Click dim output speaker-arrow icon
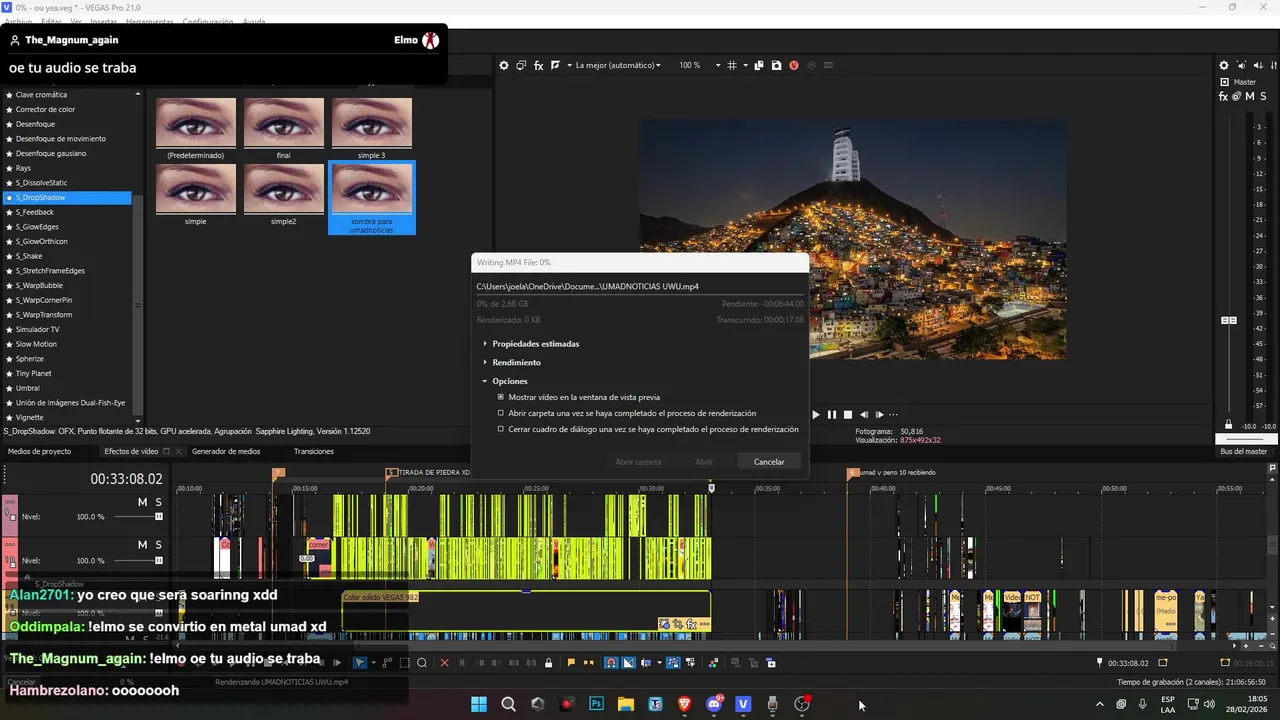The height and width of the screenshot is (720, 1280). (1259, 65)
